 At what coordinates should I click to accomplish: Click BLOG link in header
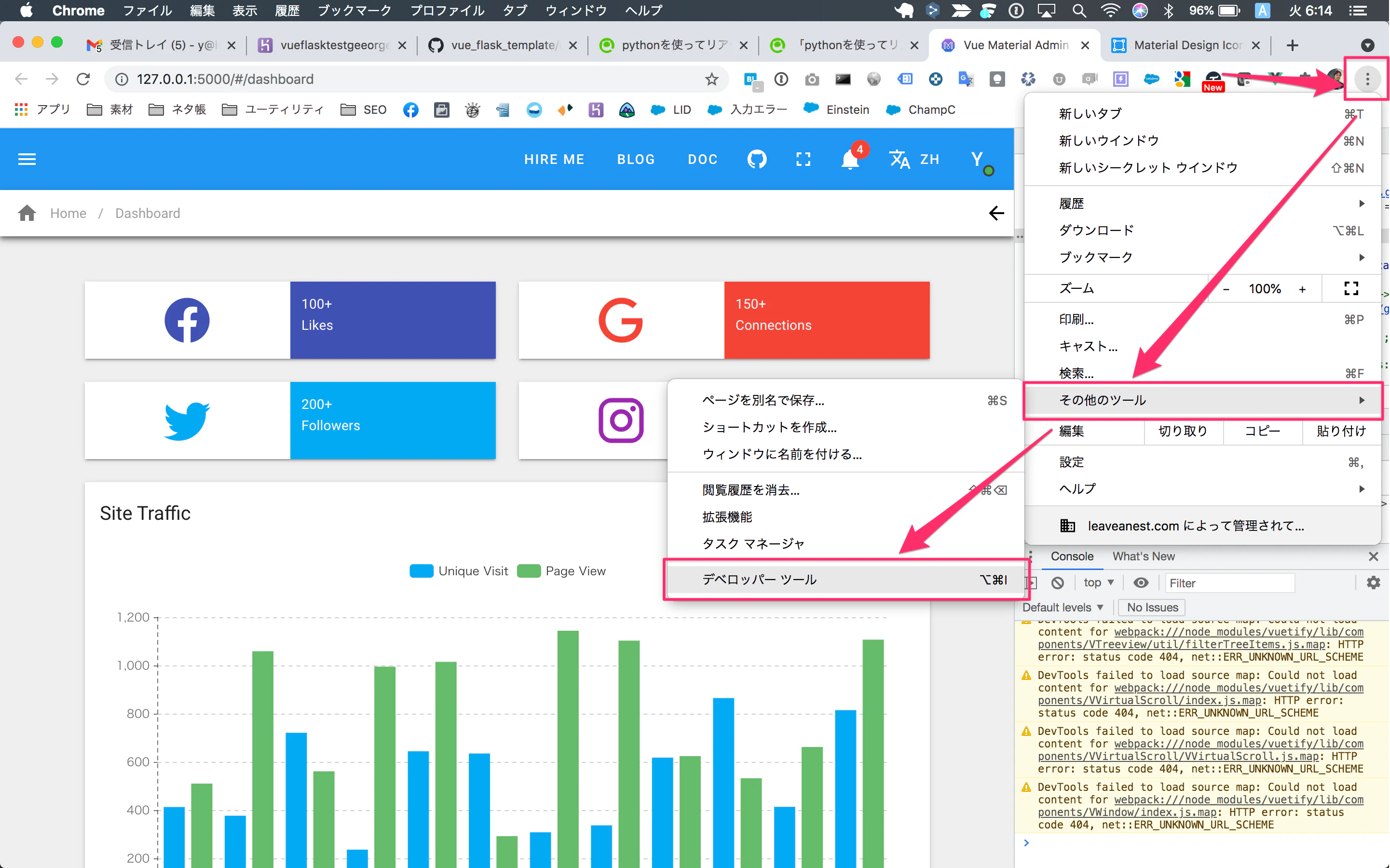[x=636, y=159]
